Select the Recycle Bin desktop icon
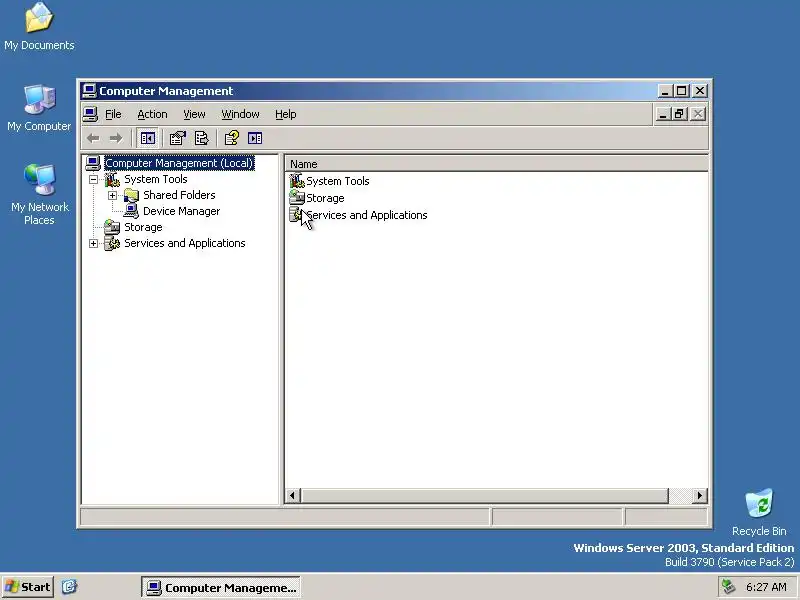The height and width of the screenshot is (600, 800). pos(759,512)
